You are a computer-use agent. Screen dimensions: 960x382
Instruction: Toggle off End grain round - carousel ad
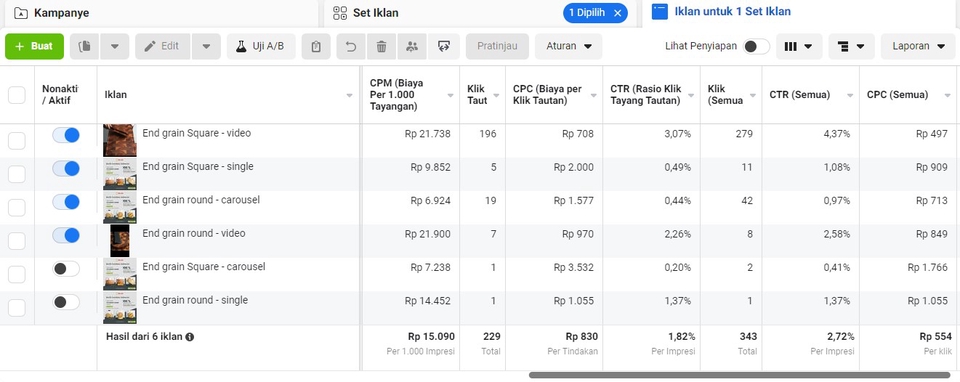tap(66, 202)
